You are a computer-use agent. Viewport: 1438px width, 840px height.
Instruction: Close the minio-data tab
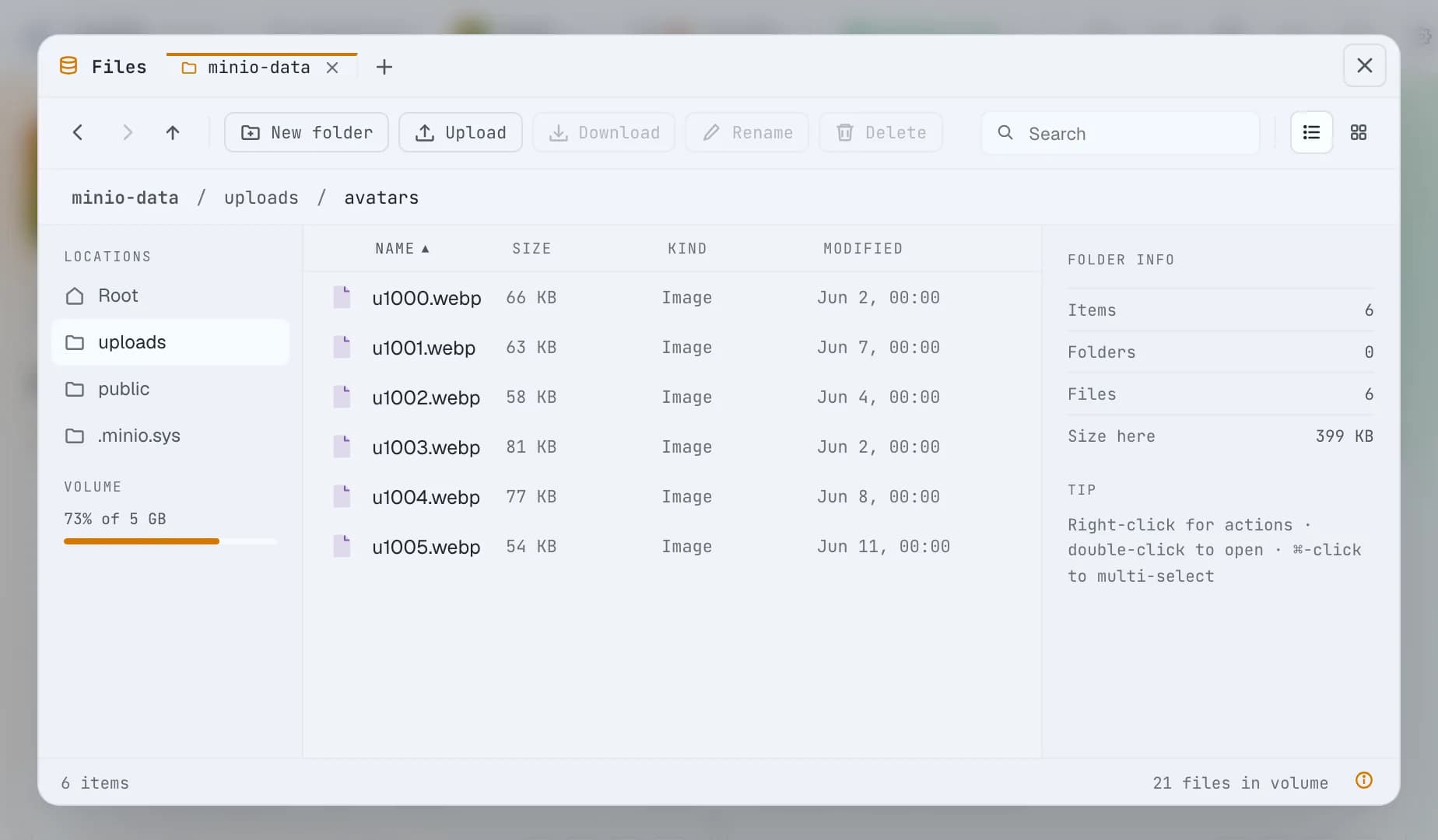tap(332, 68)
